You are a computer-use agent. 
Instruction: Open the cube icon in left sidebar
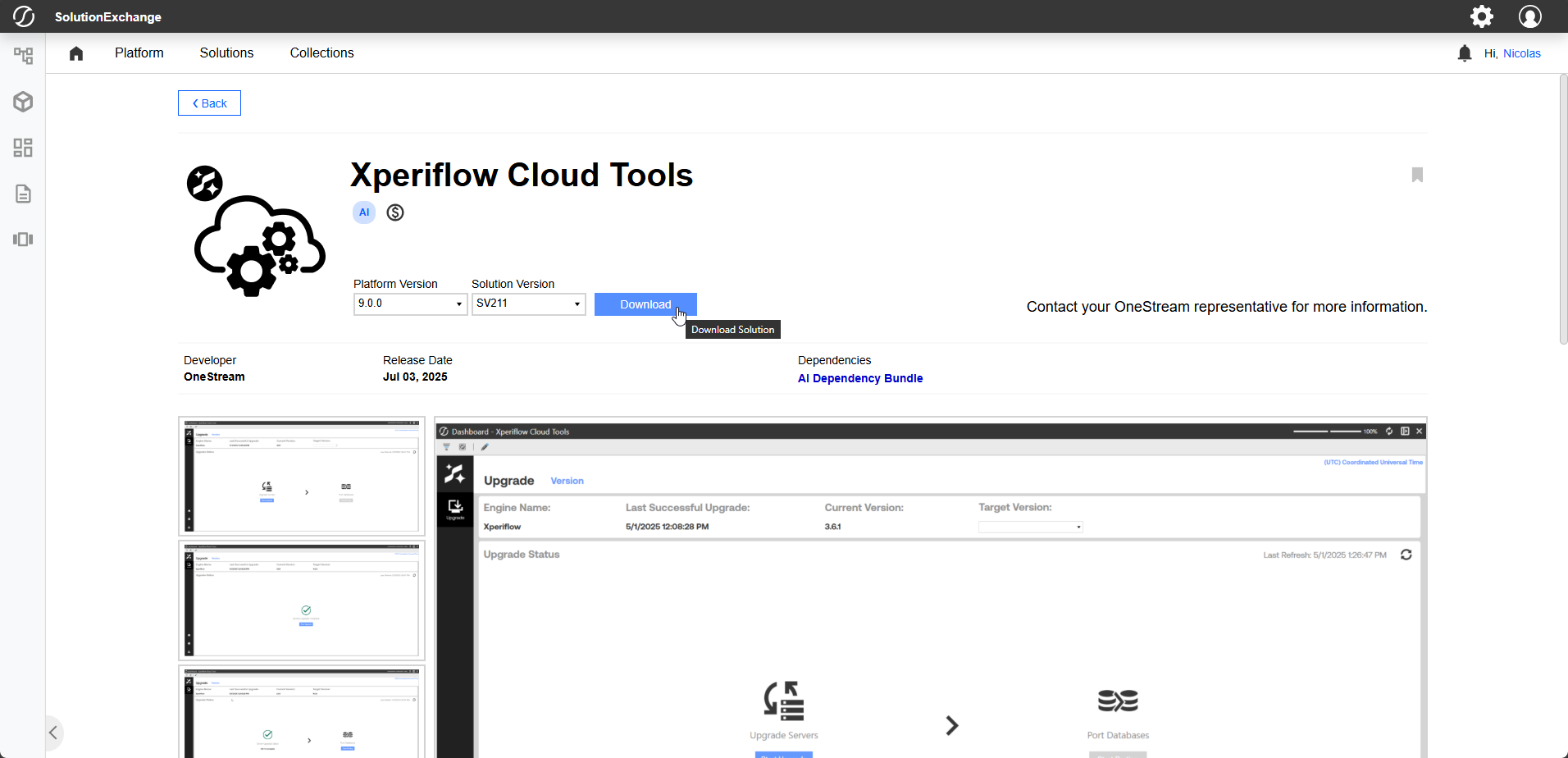(x=23, y=102)
